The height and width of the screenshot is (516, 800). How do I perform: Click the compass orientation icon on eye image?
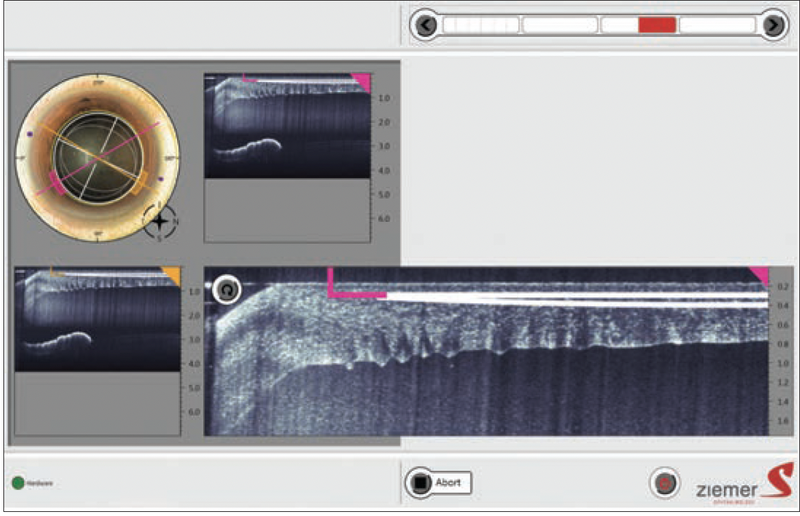160,222
